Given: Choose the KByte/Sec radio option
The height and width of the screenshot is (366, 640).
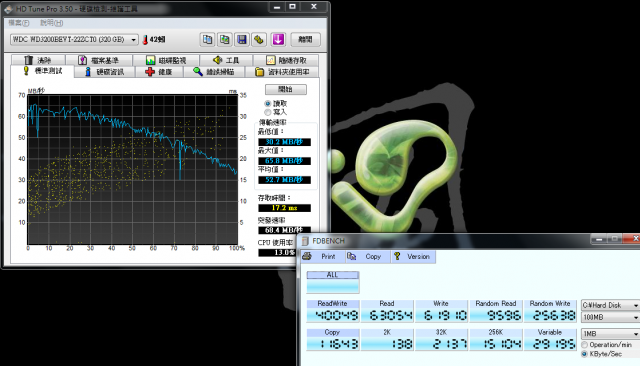Looking at the screenshot, I should point(584,354).
